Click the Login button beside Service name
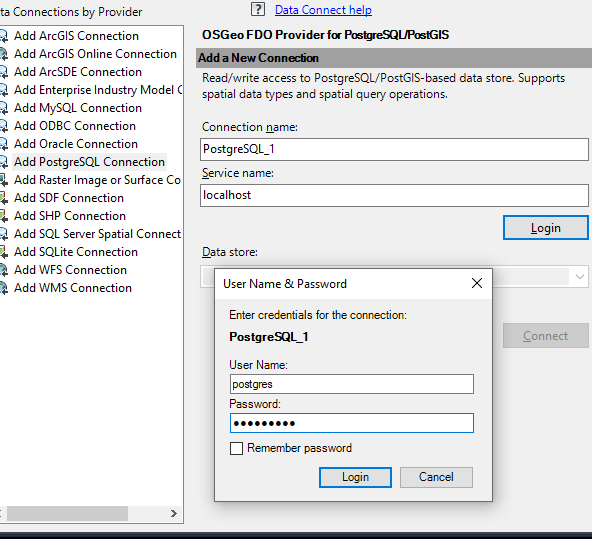This screenshot has height=539, width=592. pyautogui.click(x=546, y=228)
